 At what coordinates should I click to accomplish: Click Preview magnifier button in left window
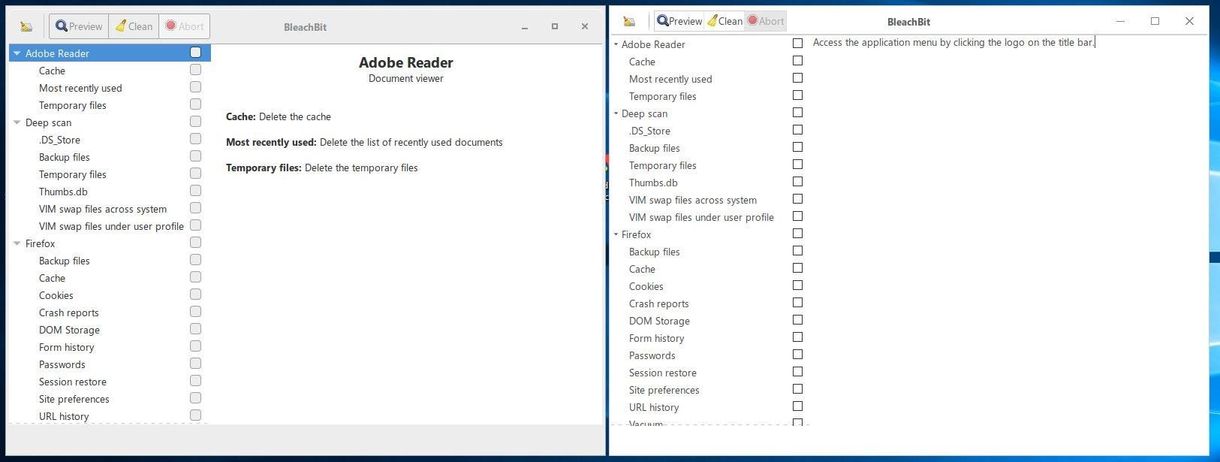coord(79,27)
